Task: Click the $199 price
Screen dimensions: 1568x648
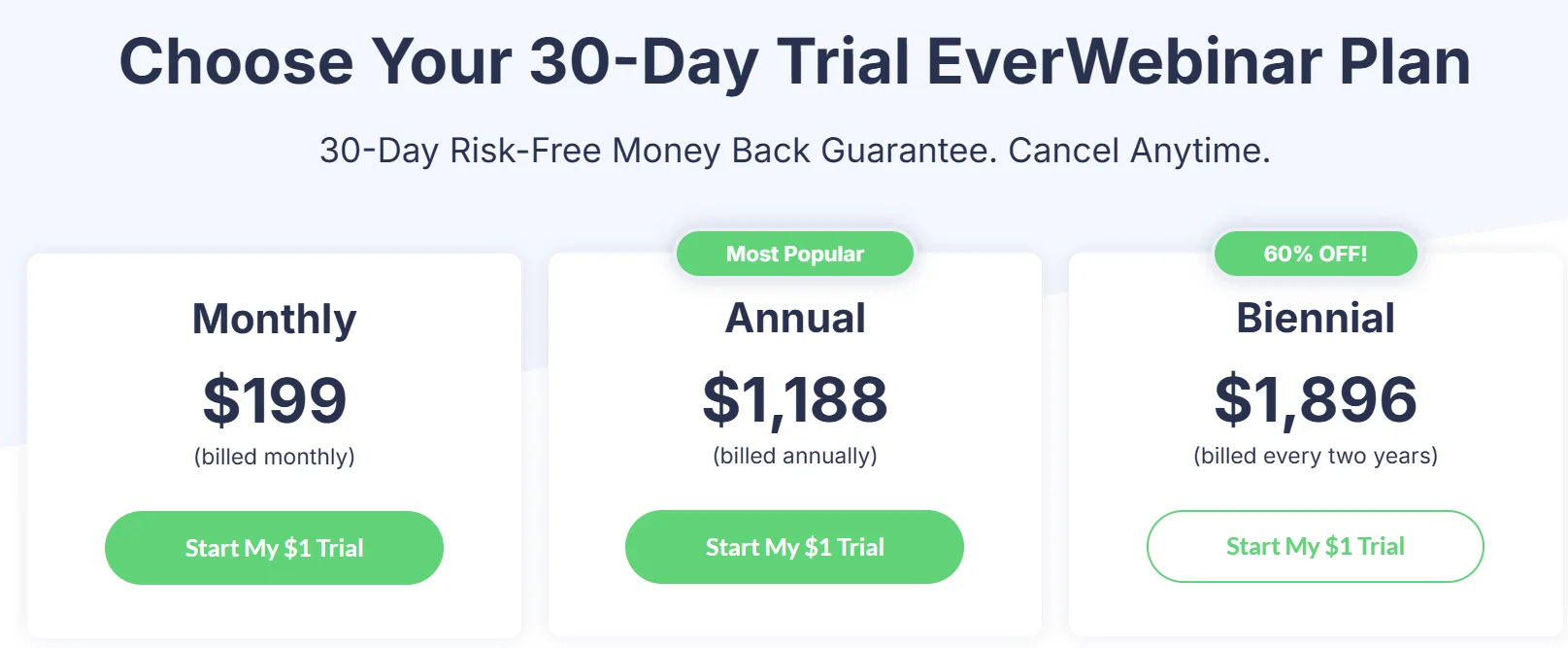Action: tap(274, 400)
